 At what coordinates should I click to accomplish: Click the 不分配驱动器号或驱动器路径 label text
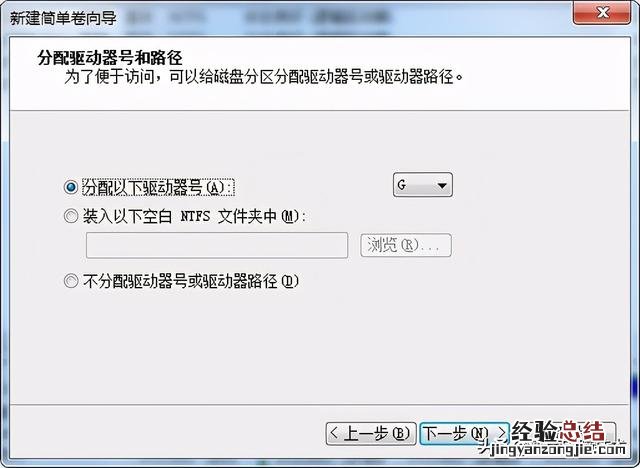pos(191,281)
